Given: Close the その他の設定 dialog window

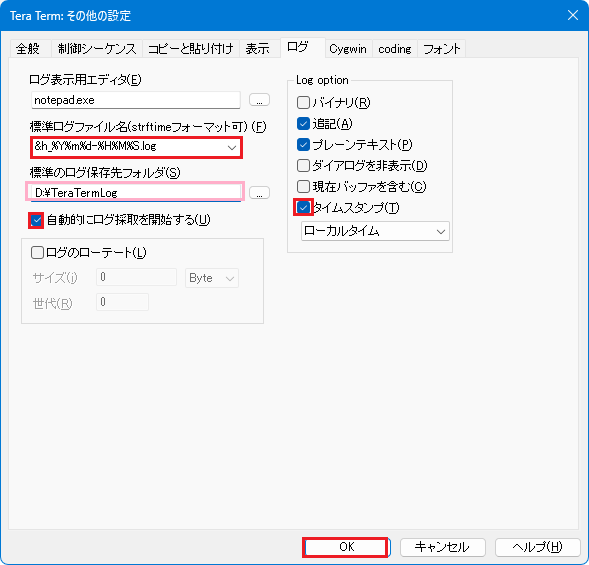Looking at the screenshot, I should coord(572,15).
